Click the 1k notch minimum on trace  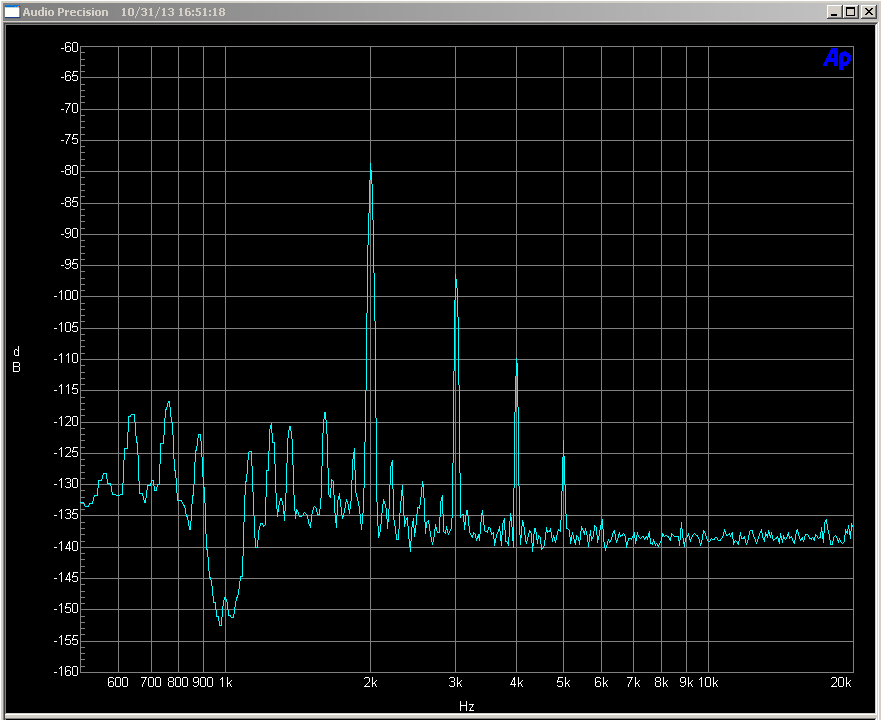coord(220,624)
